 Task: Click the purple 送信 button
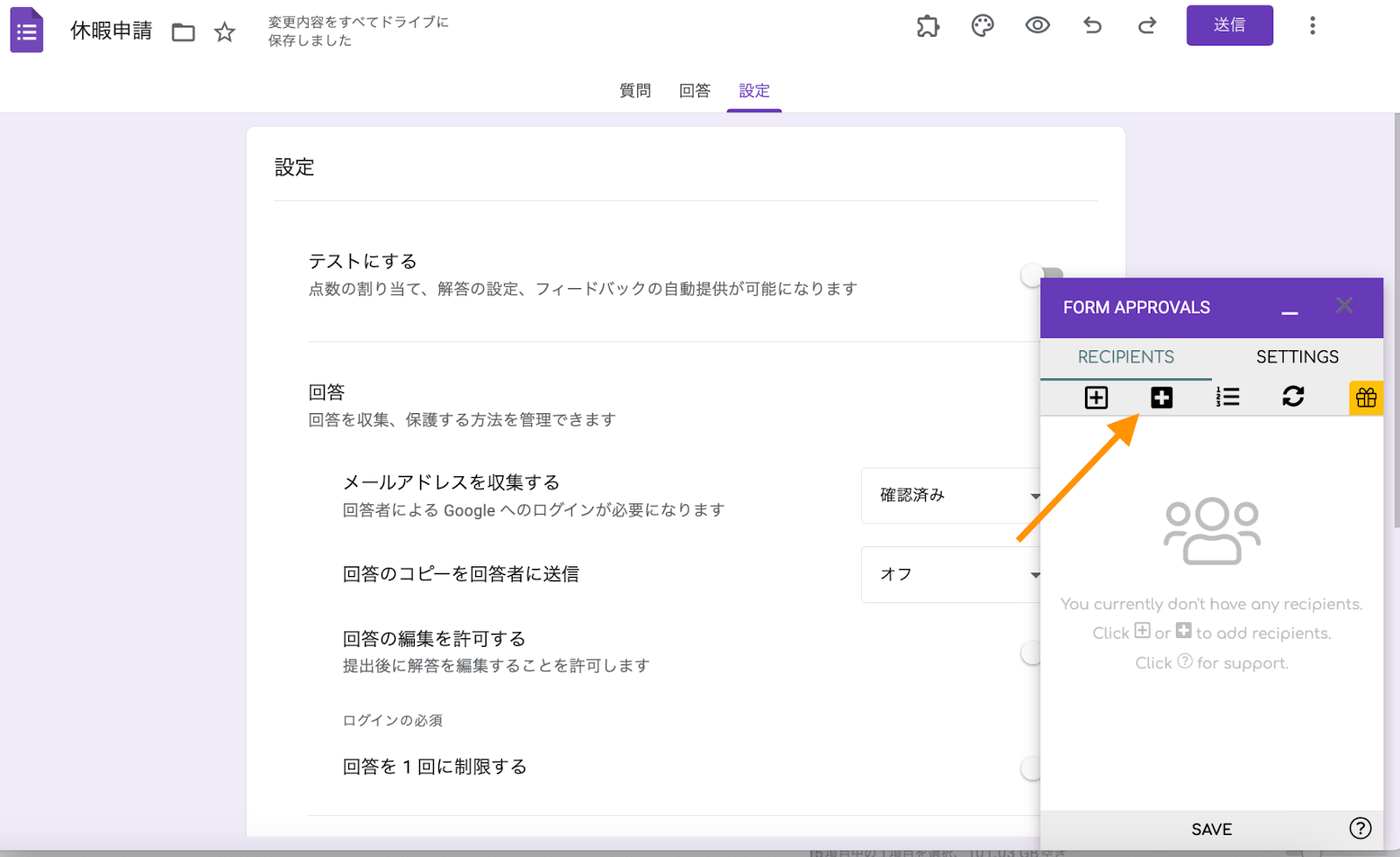1228,25
